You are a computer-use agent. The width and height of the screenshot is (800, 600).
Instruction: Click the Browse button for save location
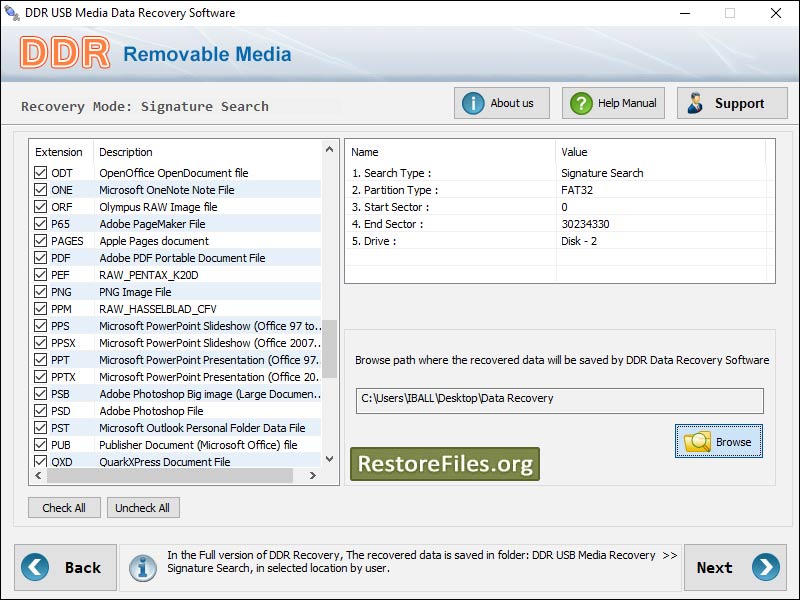(718, 441)
